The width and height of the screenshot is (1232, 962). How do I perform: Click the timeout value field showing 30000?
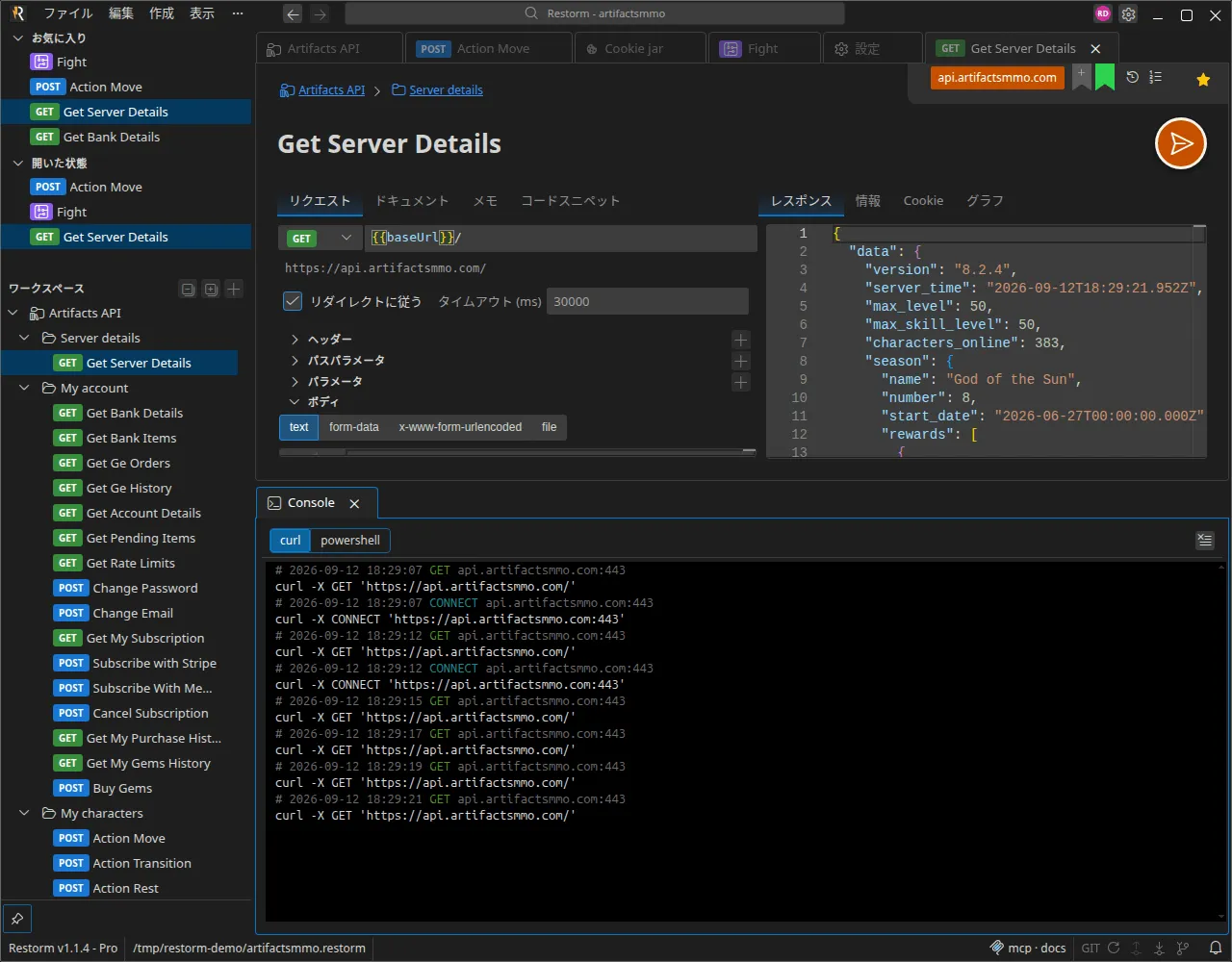[x=648, y=301]
